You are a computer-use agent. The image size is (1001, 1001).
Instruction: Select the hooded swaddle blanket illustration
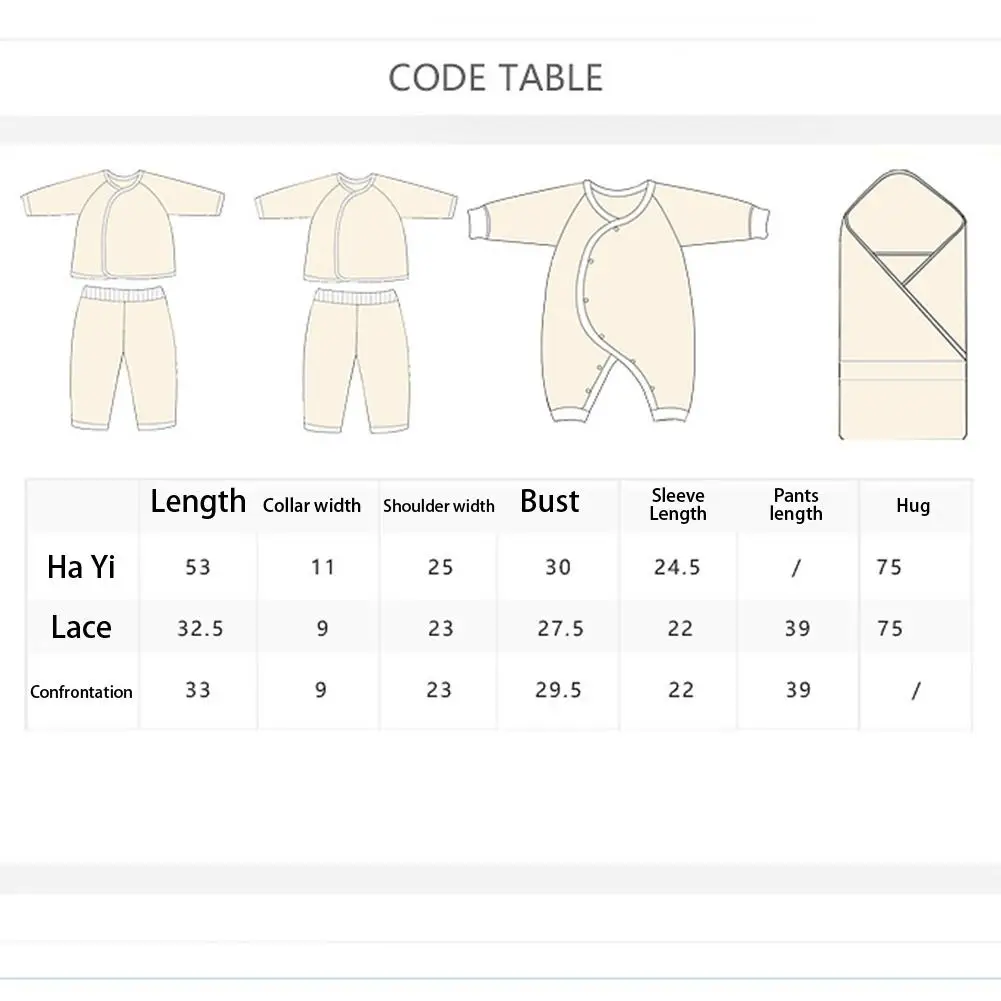[903, 305]
